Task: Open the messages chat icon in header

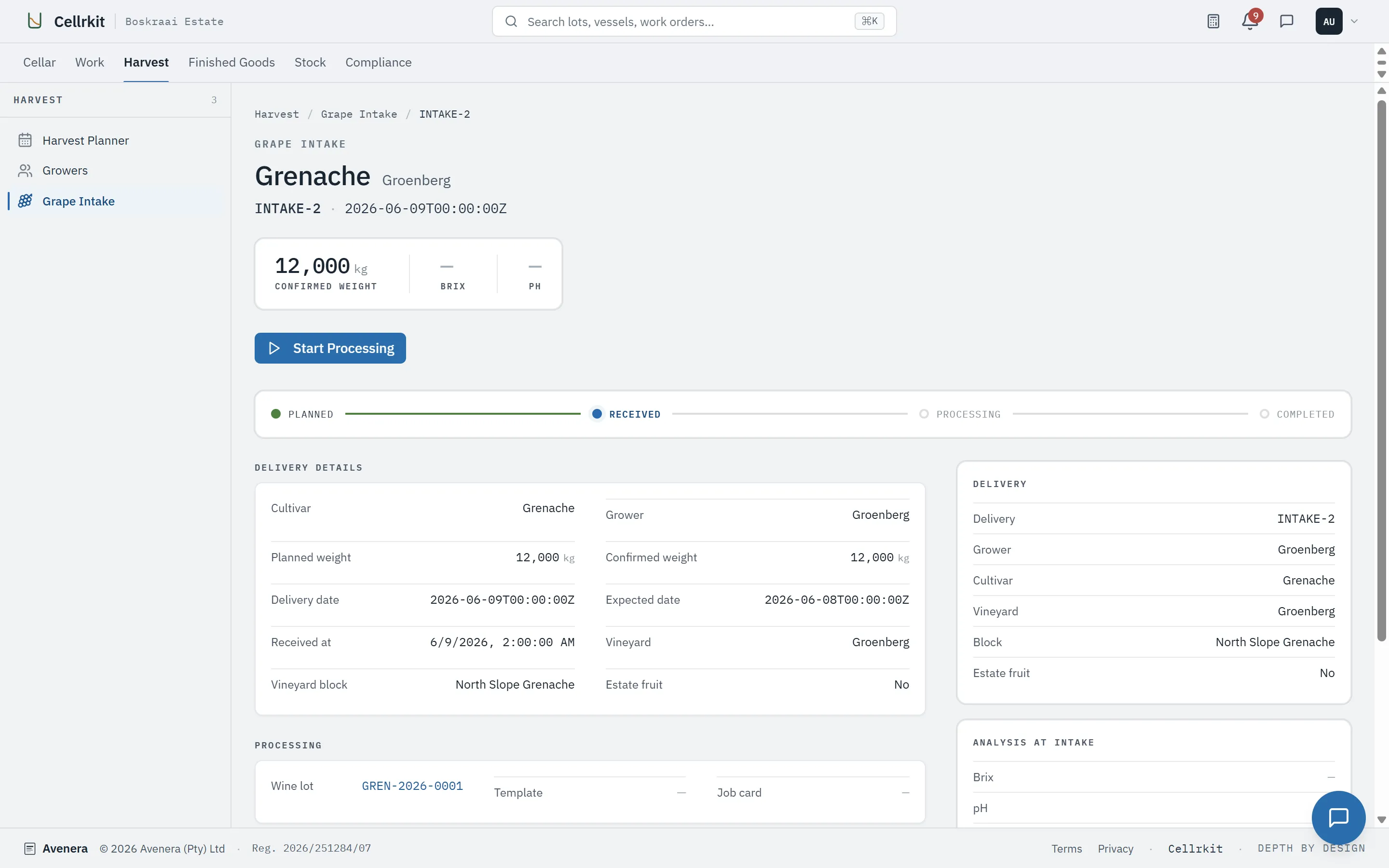Action: [1286, 21]
